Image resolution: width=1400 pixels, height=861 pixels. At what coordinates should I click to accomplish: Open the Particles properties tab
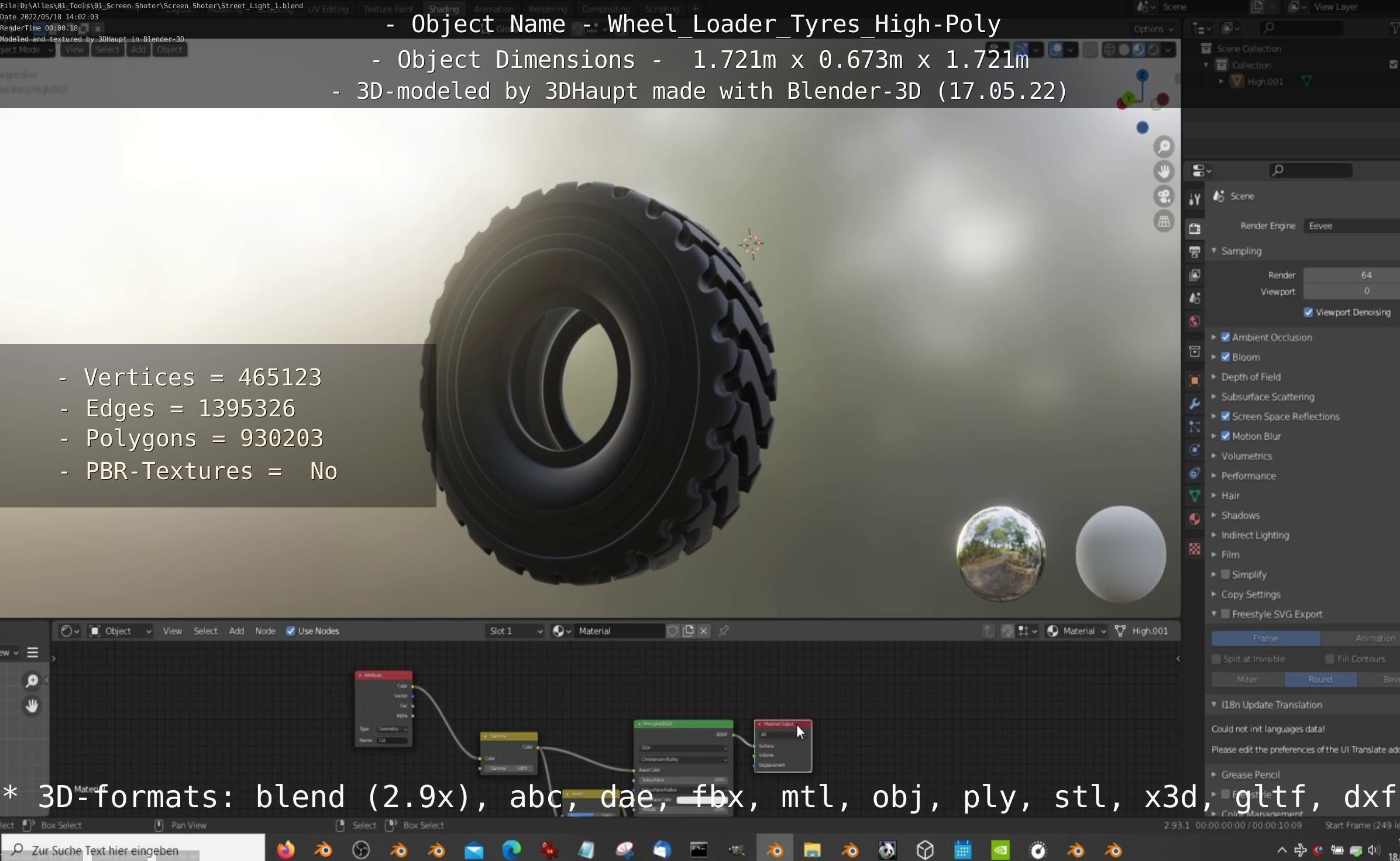[x=1195, y=427]
